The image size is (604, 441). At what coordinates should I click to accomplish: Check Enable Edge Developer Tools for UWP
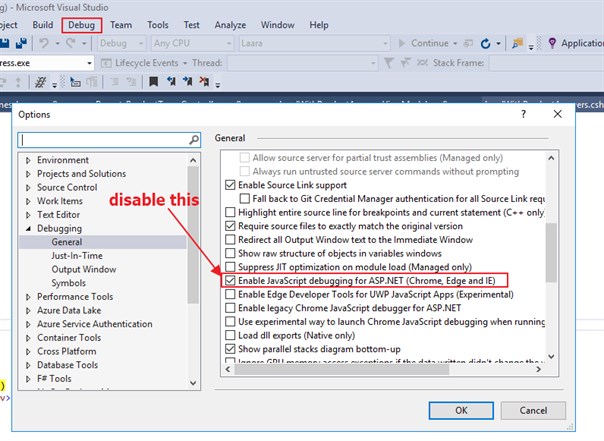click(230, 294)
